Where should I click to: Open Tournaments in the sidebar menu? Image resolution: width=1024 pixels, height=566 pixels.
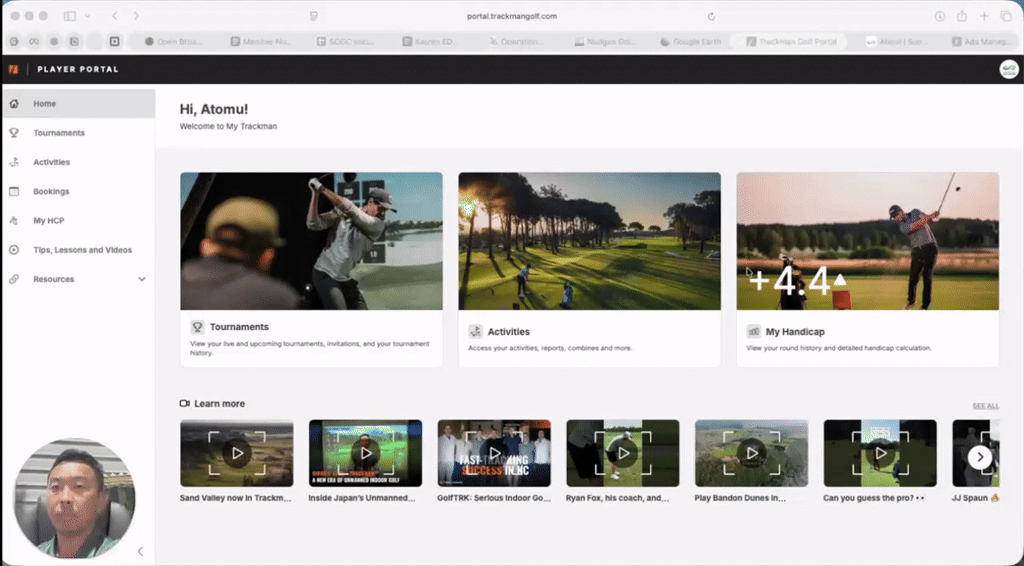[78, 133]
